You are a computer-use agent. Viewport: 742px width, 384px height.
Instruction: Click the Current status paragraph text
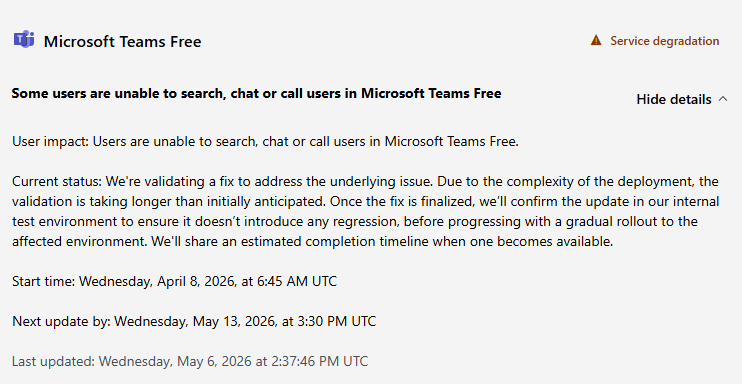[365, 211]
